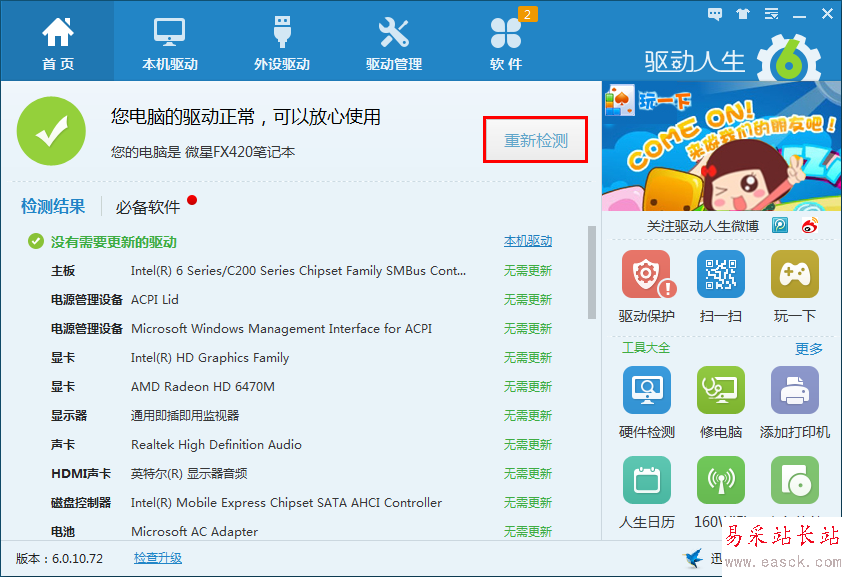Open the 修电脑 tool icon
Image resolution: width=842 pixels, height=577 pixels.
pos(721,390)
